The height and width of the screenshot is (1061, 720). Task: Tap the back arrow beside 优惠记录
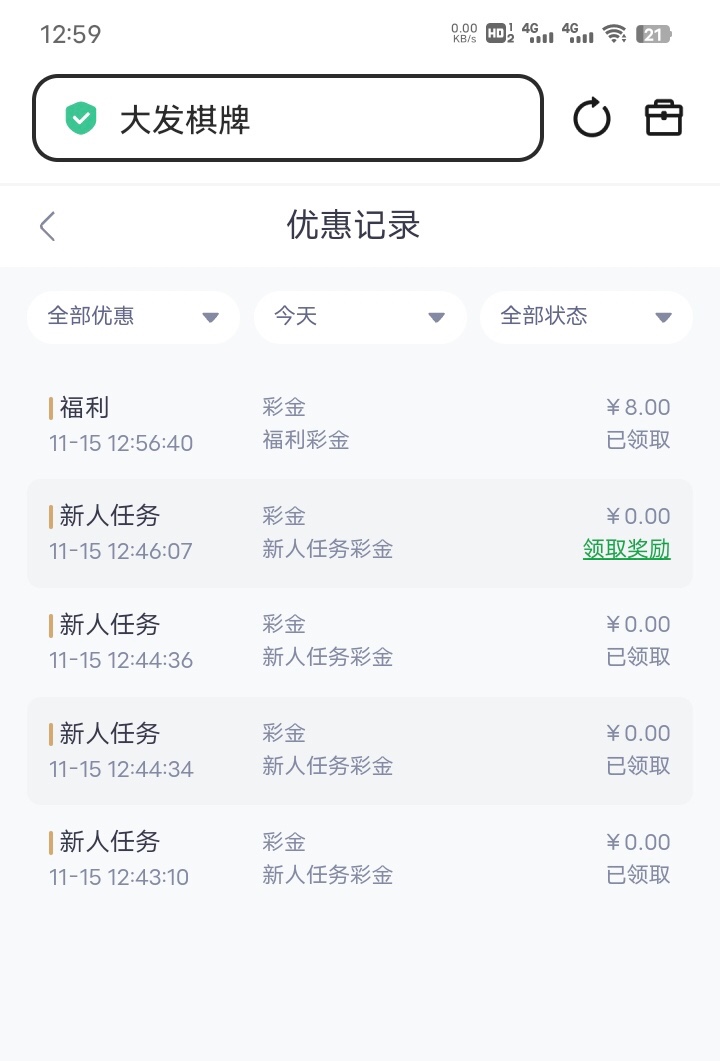coord(47,226)
